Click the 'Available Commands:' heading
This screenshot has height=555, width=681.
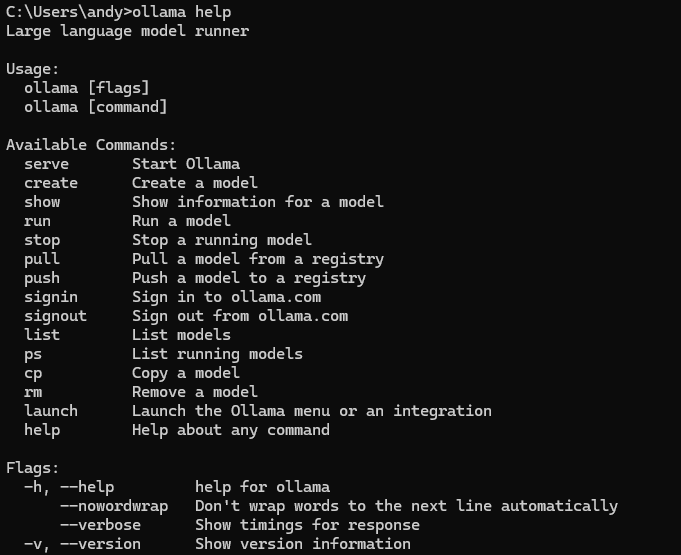point(91,145)
